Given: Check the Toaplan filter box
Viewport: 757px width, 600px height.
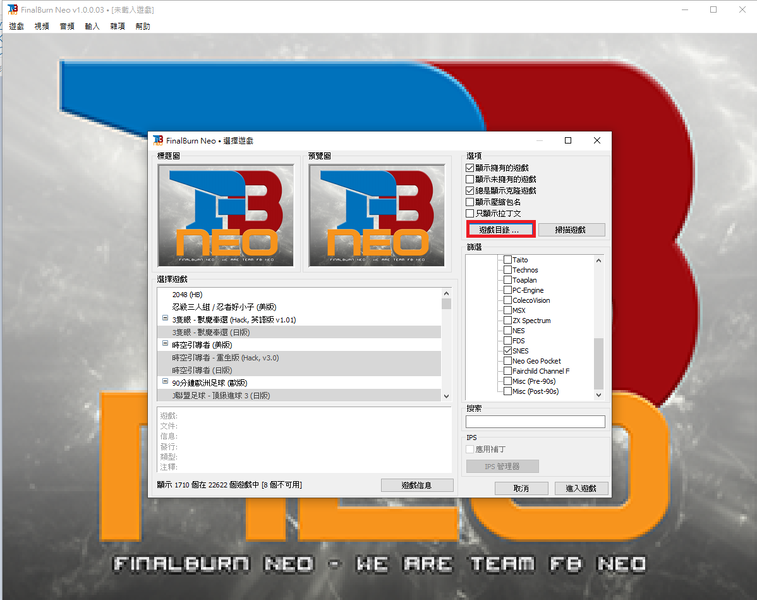Looking at the screenshot, I should click(x=507, y=280).
